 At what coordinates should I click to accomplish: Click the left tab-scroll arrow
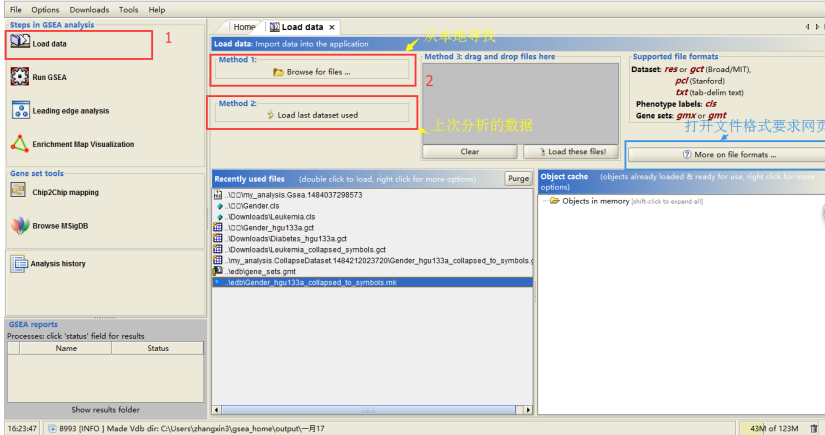tap(807, 27)
